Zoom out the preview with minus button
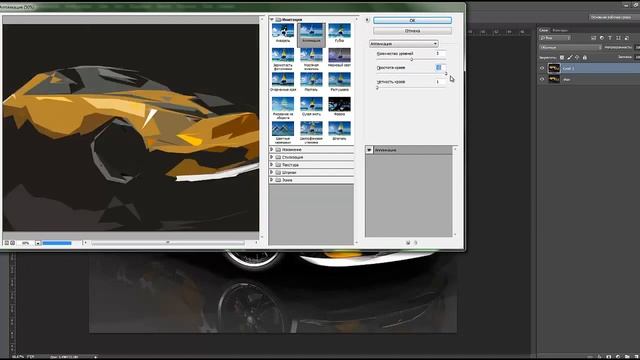Screen dimensions: 640x360 (7, 243)
